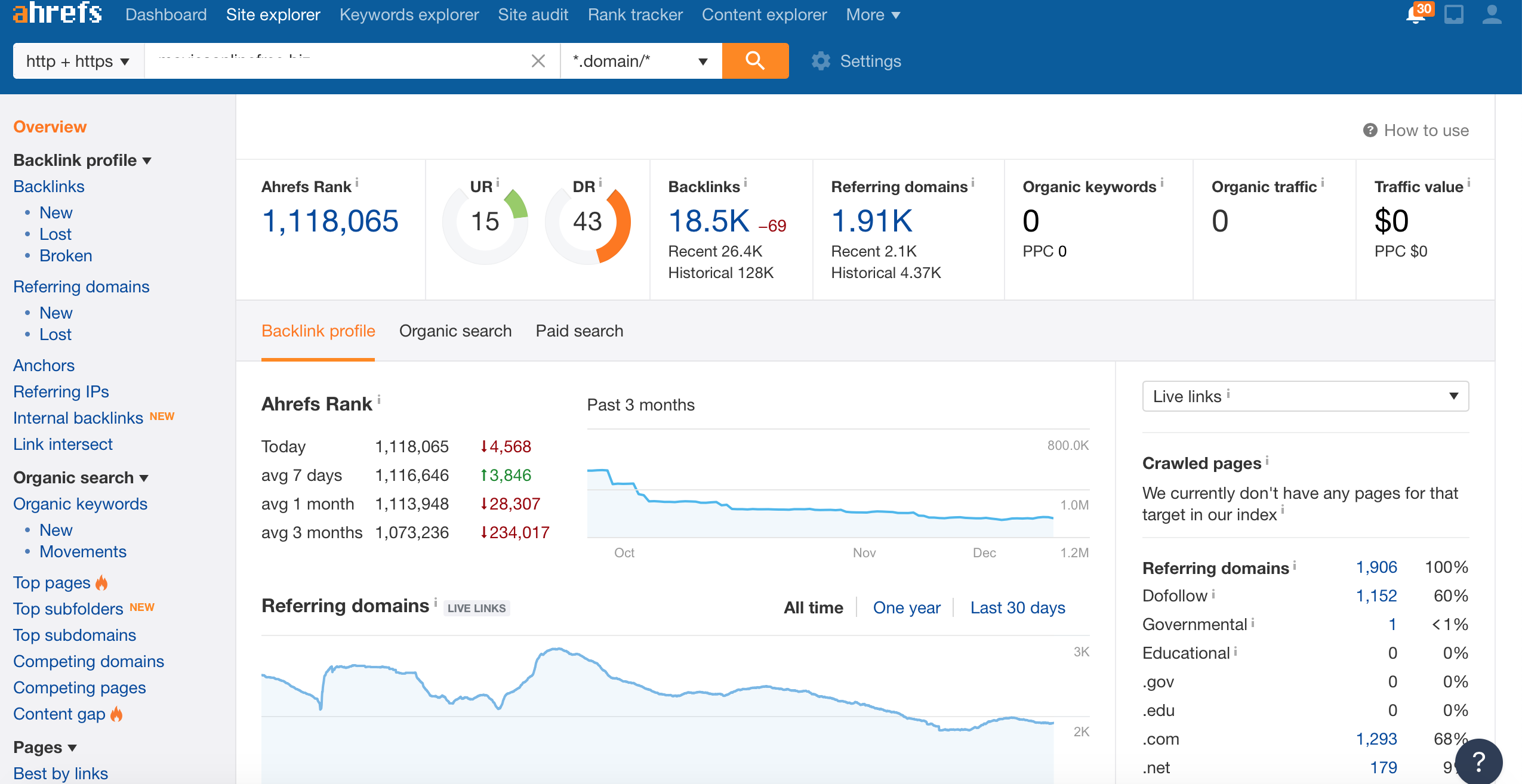1522x784 pixels.
Task: Open Internal backlinks report in sidebar
Action: coord(78,418)
